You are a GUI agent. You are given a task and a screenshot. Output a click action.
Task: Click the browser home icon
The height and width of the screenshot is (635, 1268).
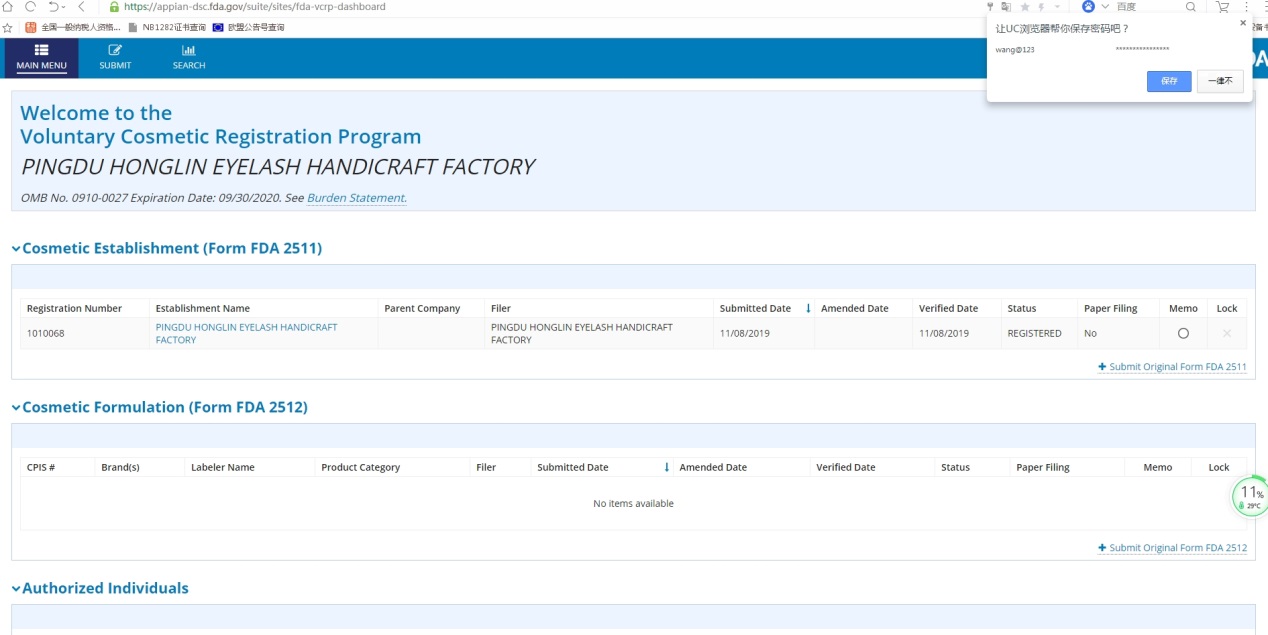9,7
